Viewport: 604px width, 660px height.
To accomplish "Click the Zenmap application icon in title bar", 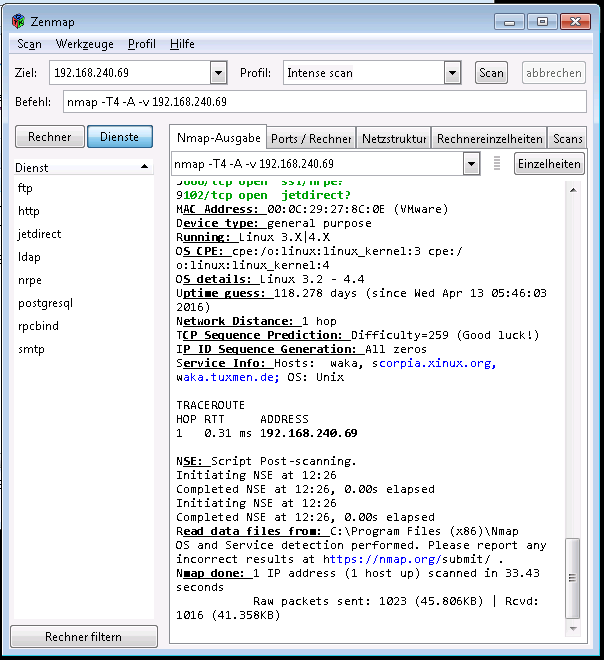I will (18, 21).
